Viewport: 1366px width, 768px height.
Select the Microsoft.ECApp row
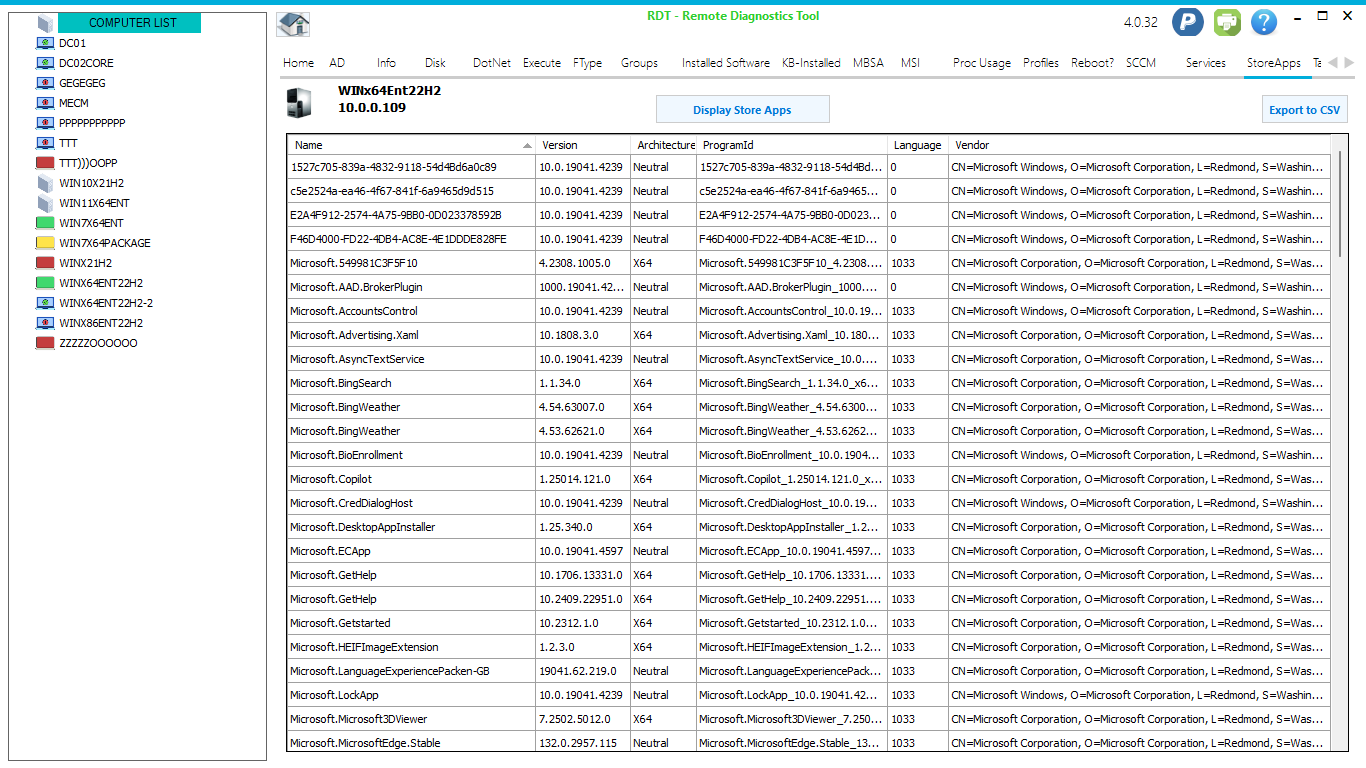tap(809, 551)
